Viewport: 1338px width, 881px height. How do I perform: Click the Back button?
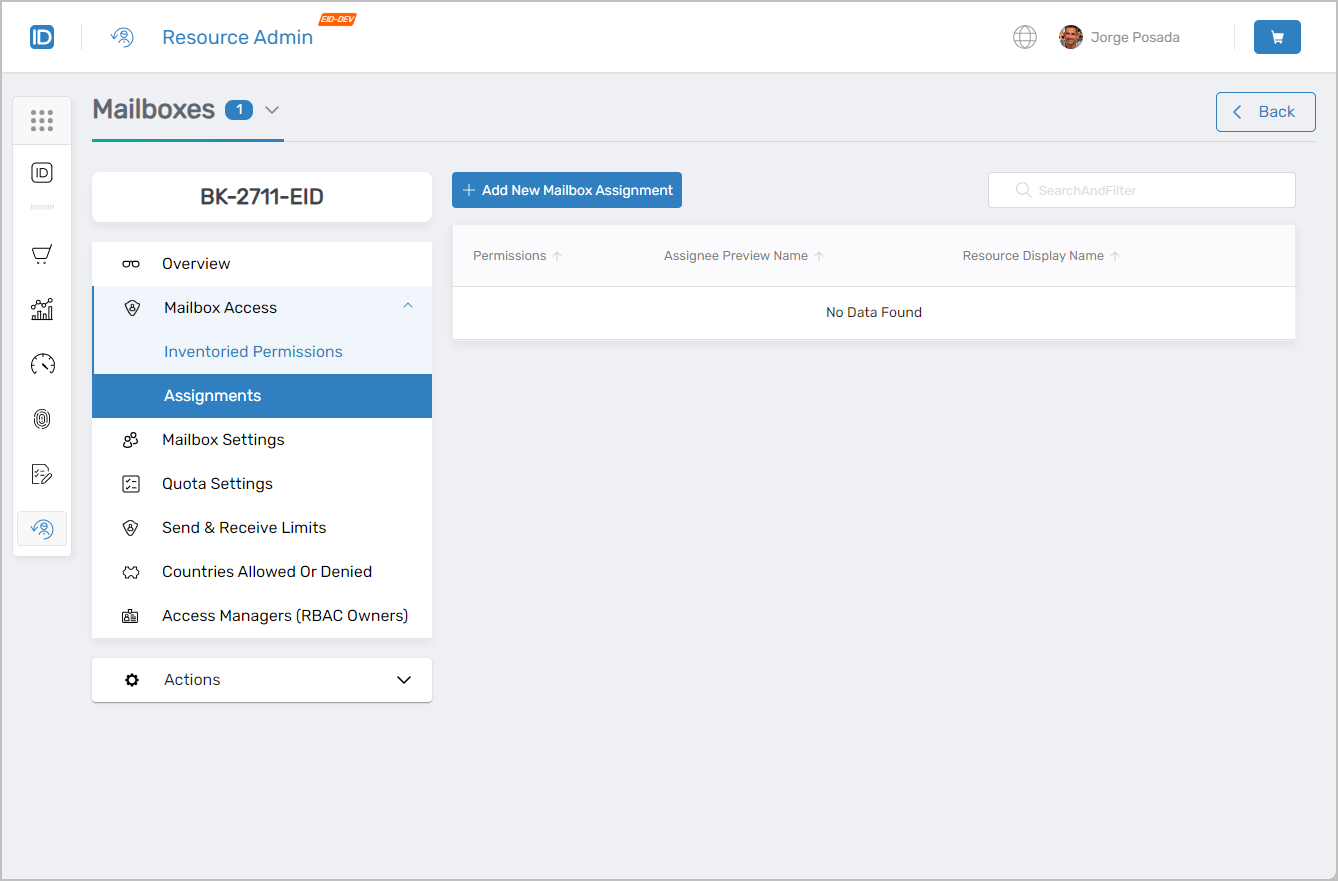point(1265,112)
